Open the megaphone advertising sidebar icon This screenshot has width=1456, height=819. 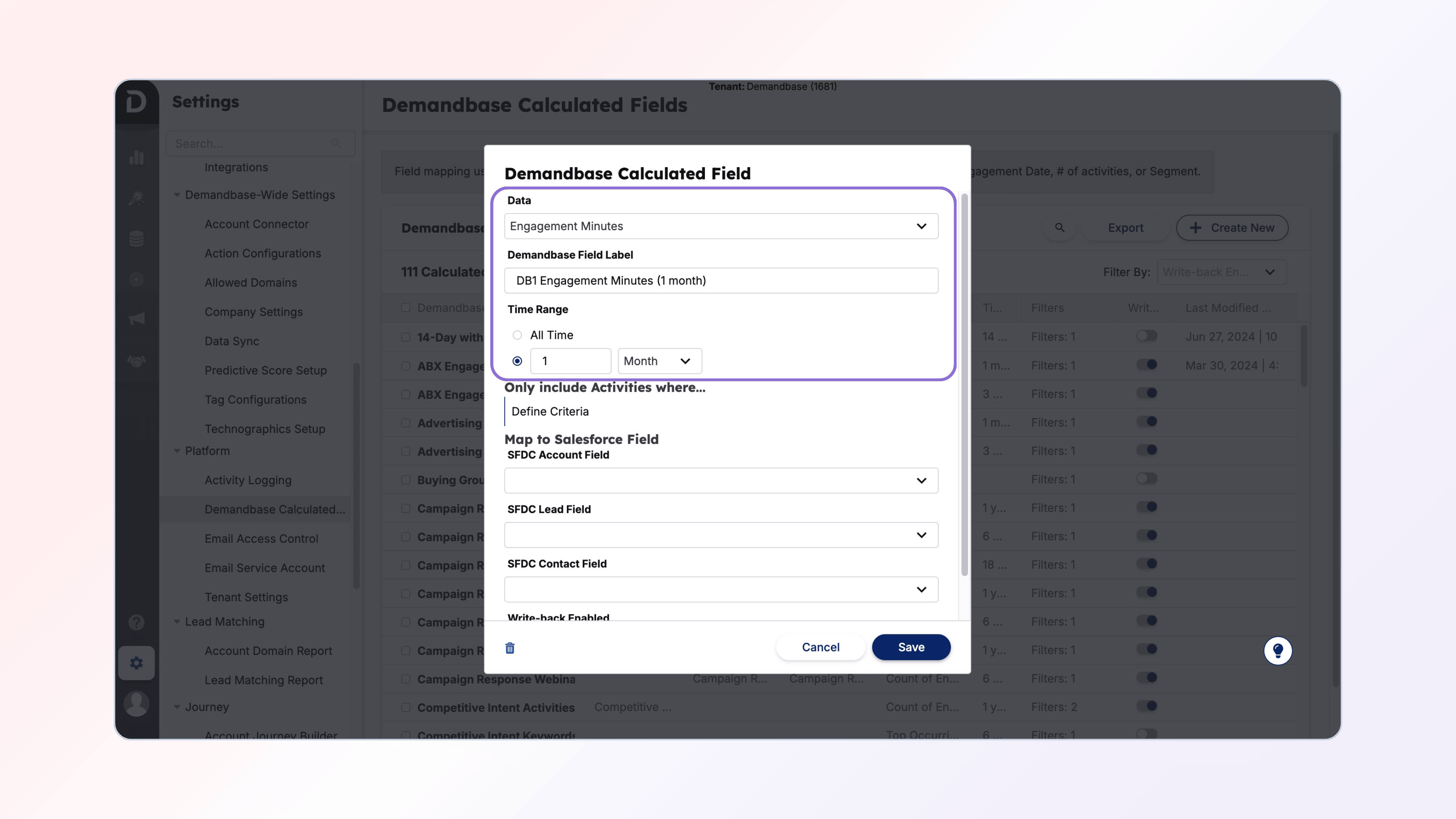click(x=136, y=319)
